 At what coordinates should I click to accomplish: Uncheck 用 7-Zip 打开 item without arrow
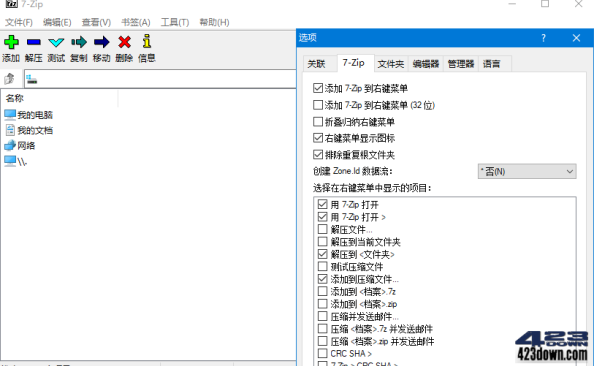click(x=322, y=205)
